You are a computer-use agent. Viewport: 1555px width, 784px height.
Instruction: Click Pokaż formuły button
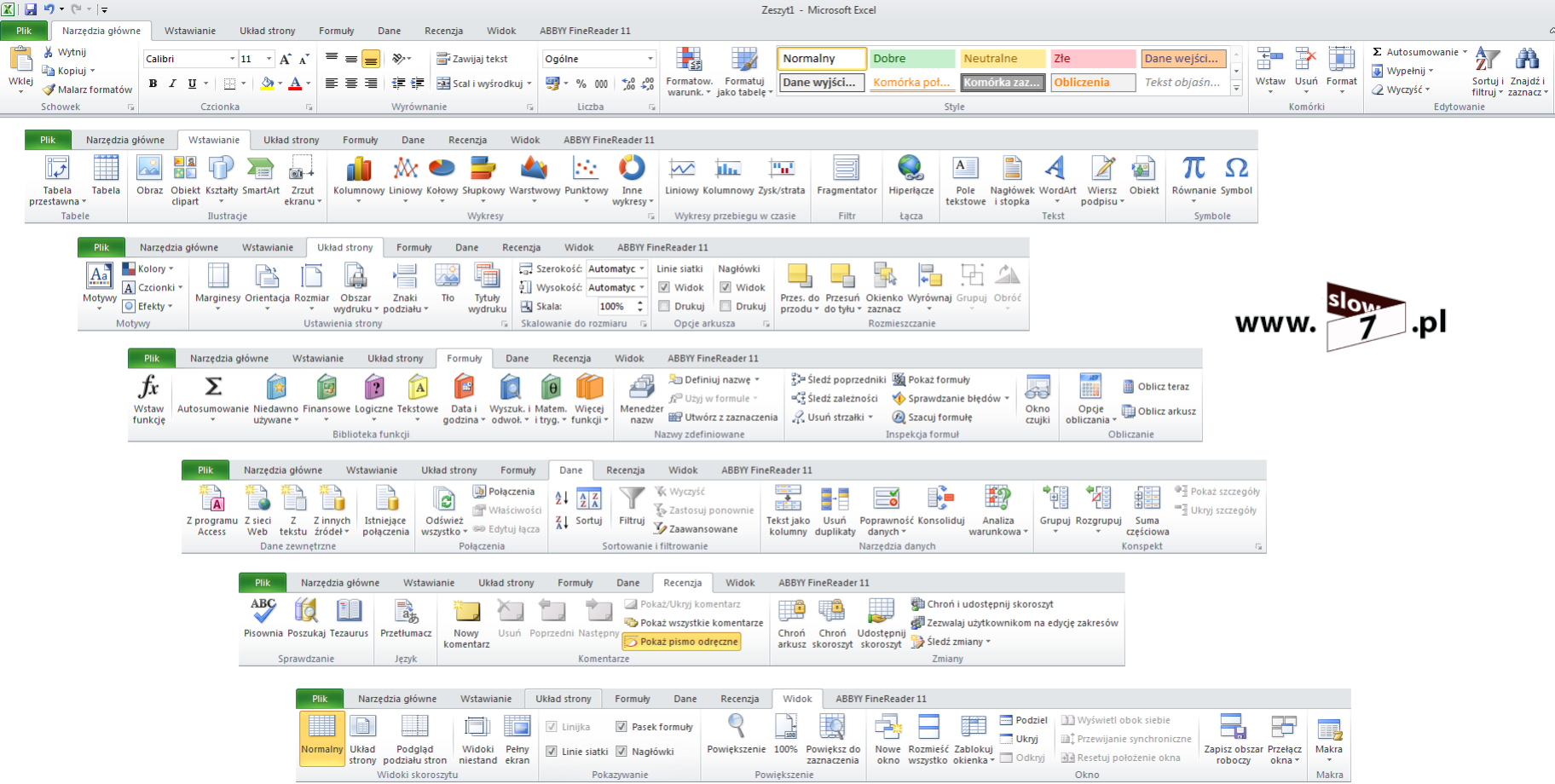[931, 380]
